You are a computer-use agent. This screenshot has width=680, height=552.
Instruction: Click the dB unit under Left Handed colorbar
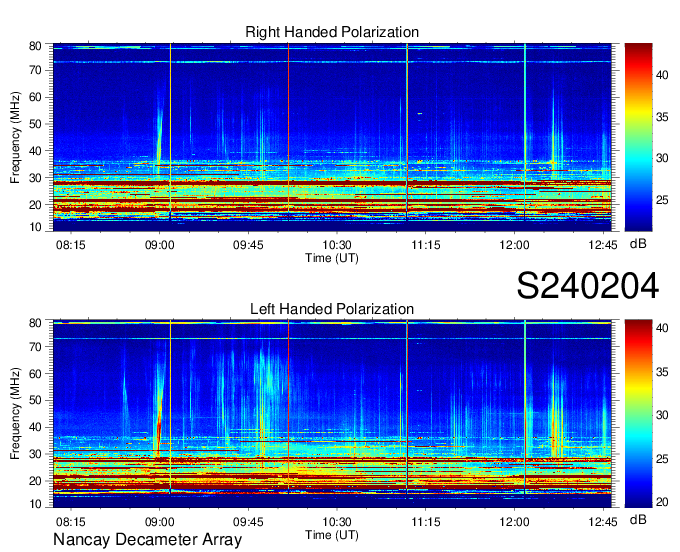[638, 520]
